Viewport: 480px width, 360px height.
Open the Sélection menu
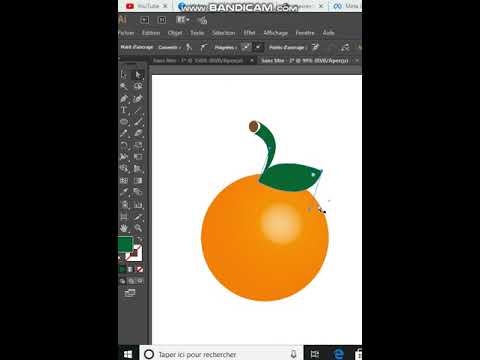[224, 33]
